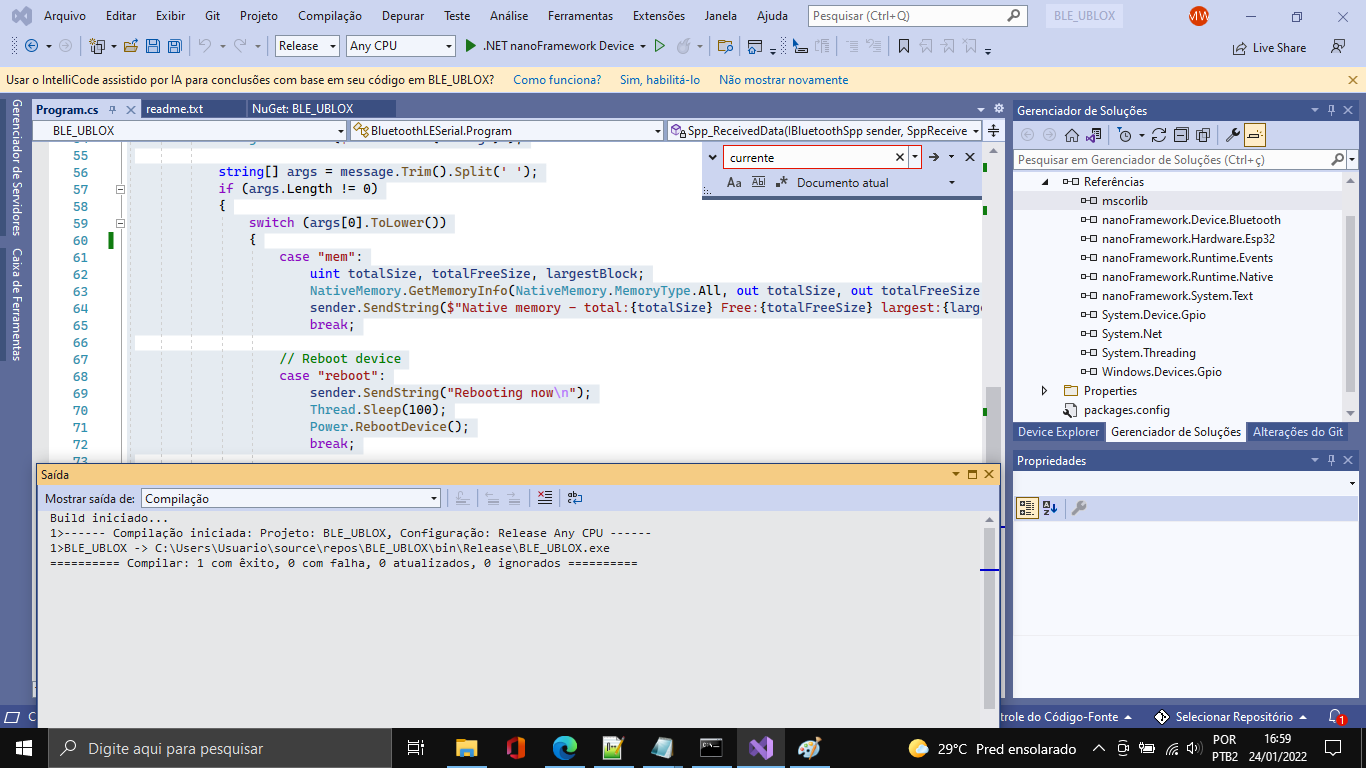Click the Save All icon
The width and height of the screenshot is (1366, 768).
tap(174, 46)
